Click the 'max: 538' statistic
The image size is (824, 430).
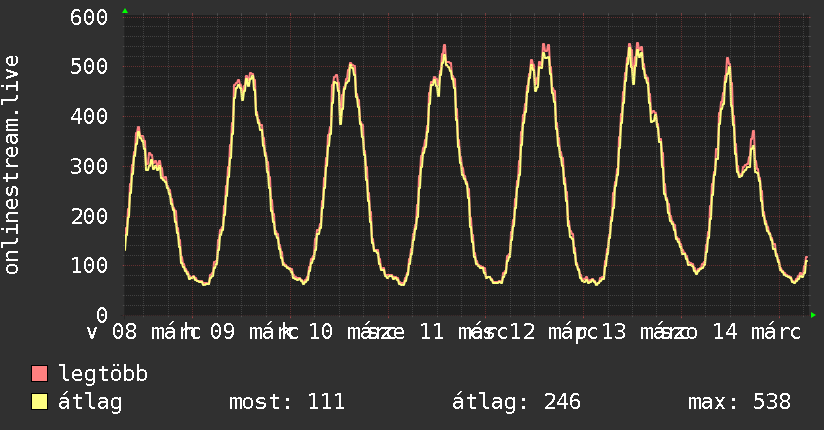(x=739, y=402)
